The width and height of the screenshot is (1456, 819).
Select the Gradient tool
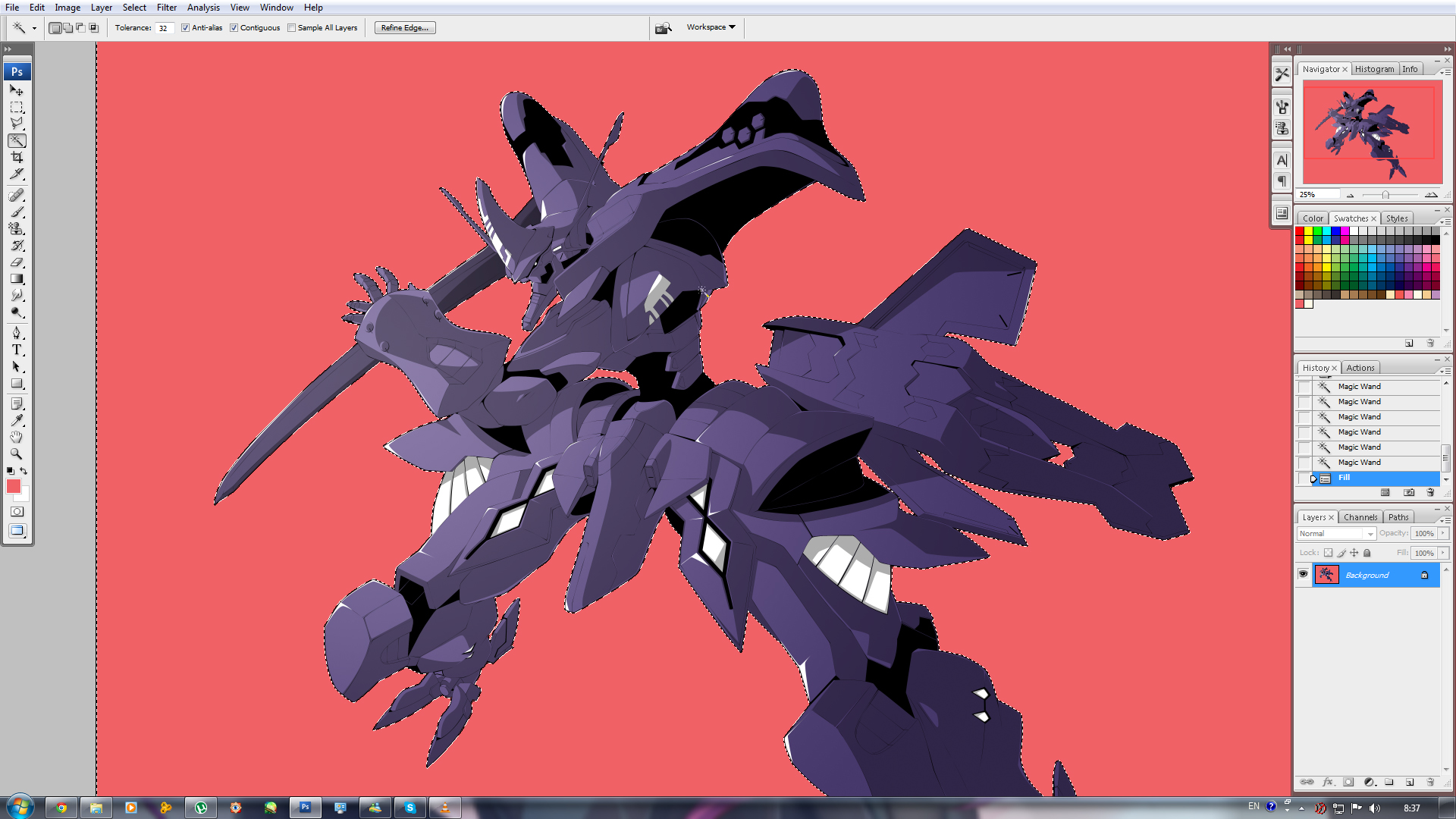(x=17, y=278)
